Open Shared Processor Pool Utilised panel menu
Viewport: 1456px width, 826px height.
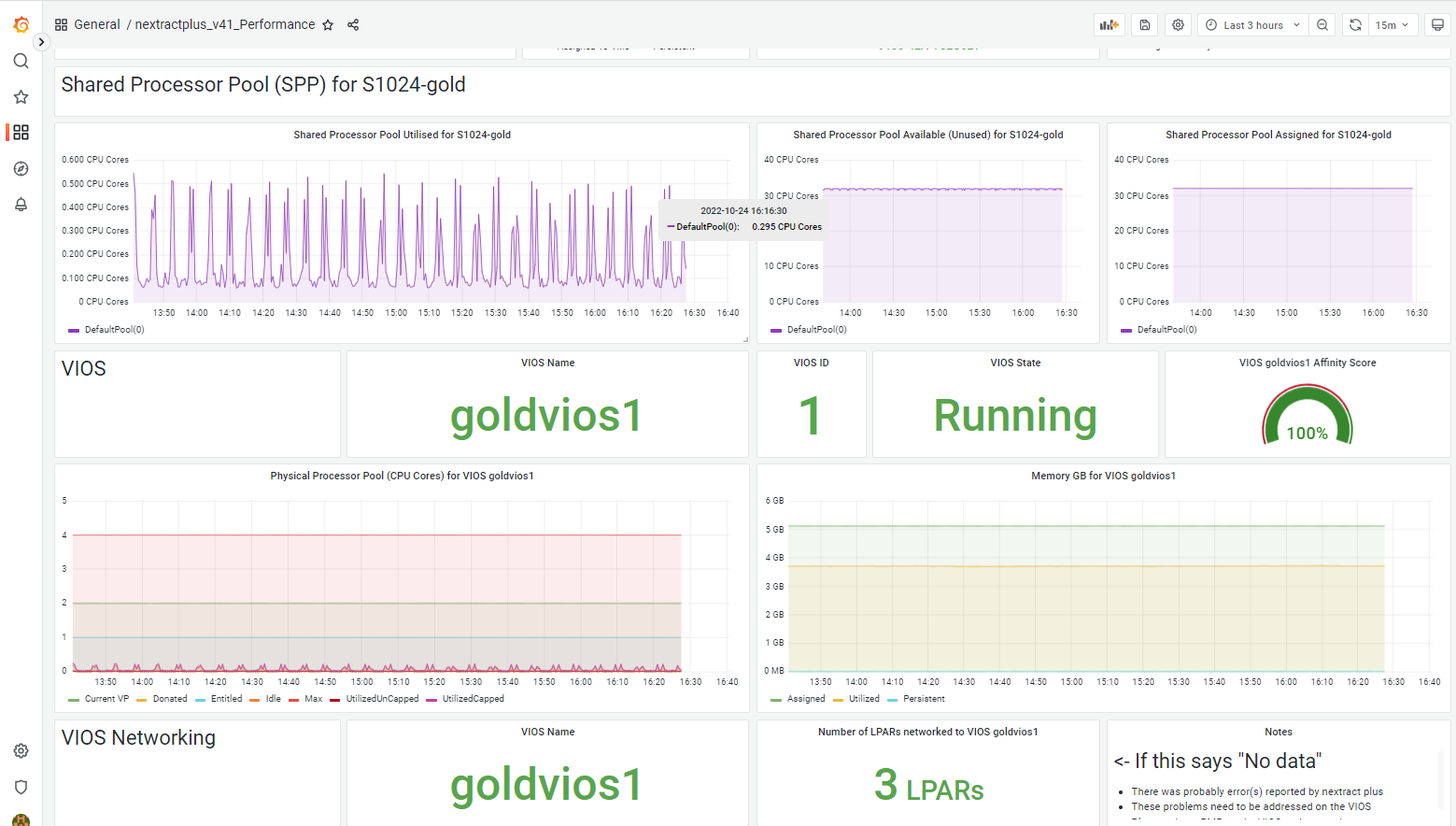402,135
